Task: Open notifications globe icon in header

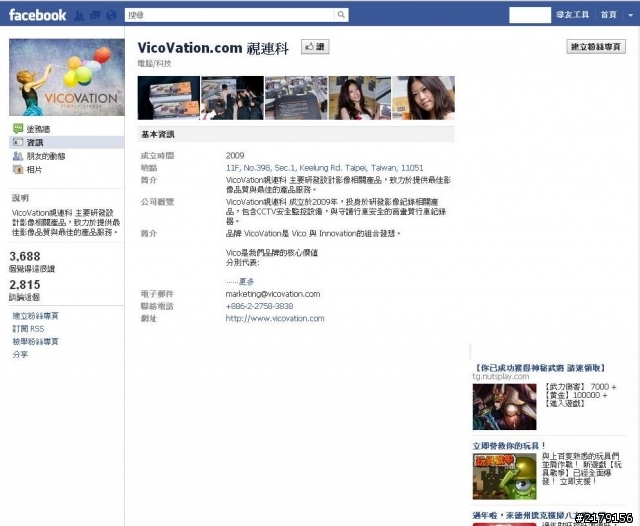Action: [x=111, y=16]
